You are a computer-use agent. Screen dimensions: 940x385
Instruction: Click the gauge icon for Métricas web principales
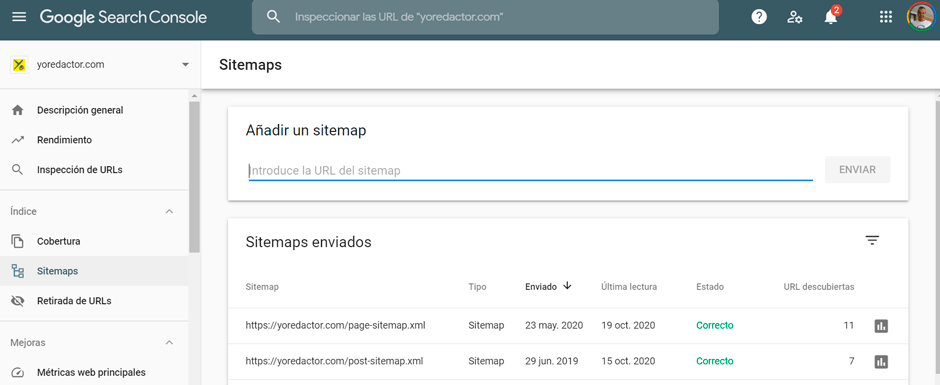pyautogui.click(x=18, y=372)
